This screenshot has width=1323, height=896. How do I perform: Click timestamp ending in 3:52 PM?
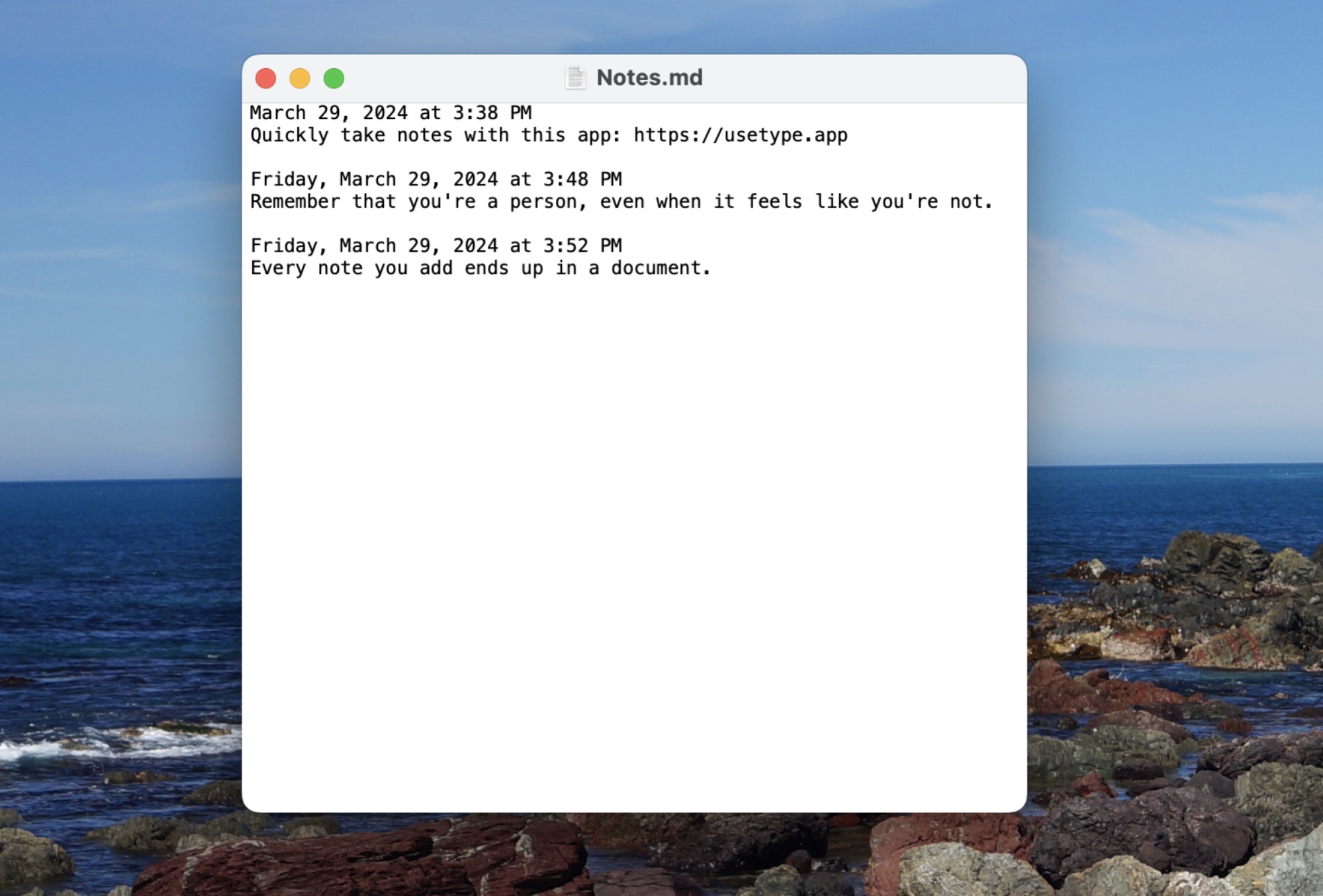point(436,246)
